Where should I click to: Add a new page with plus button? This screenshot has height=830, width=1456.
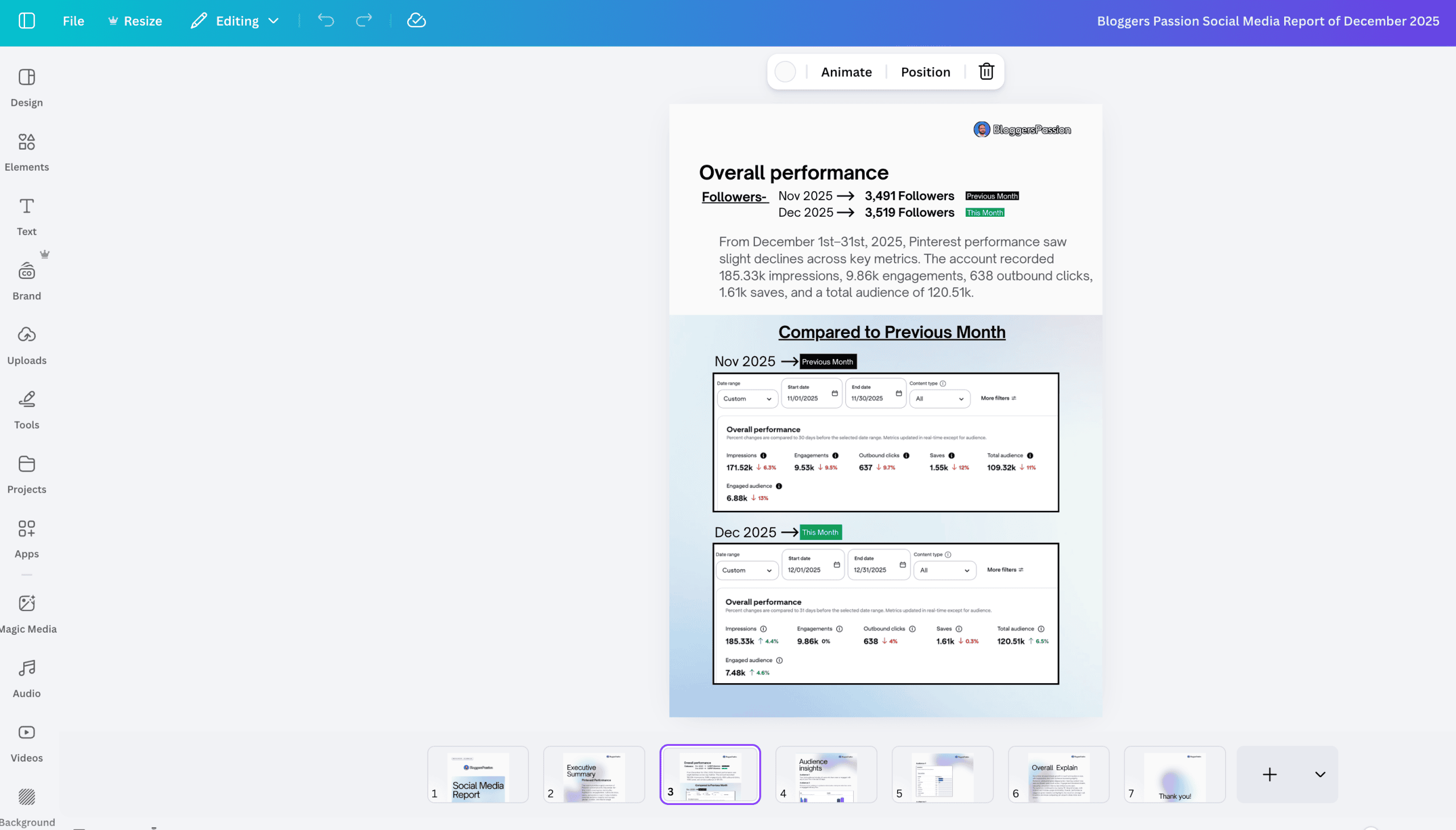click(1269, 774)
